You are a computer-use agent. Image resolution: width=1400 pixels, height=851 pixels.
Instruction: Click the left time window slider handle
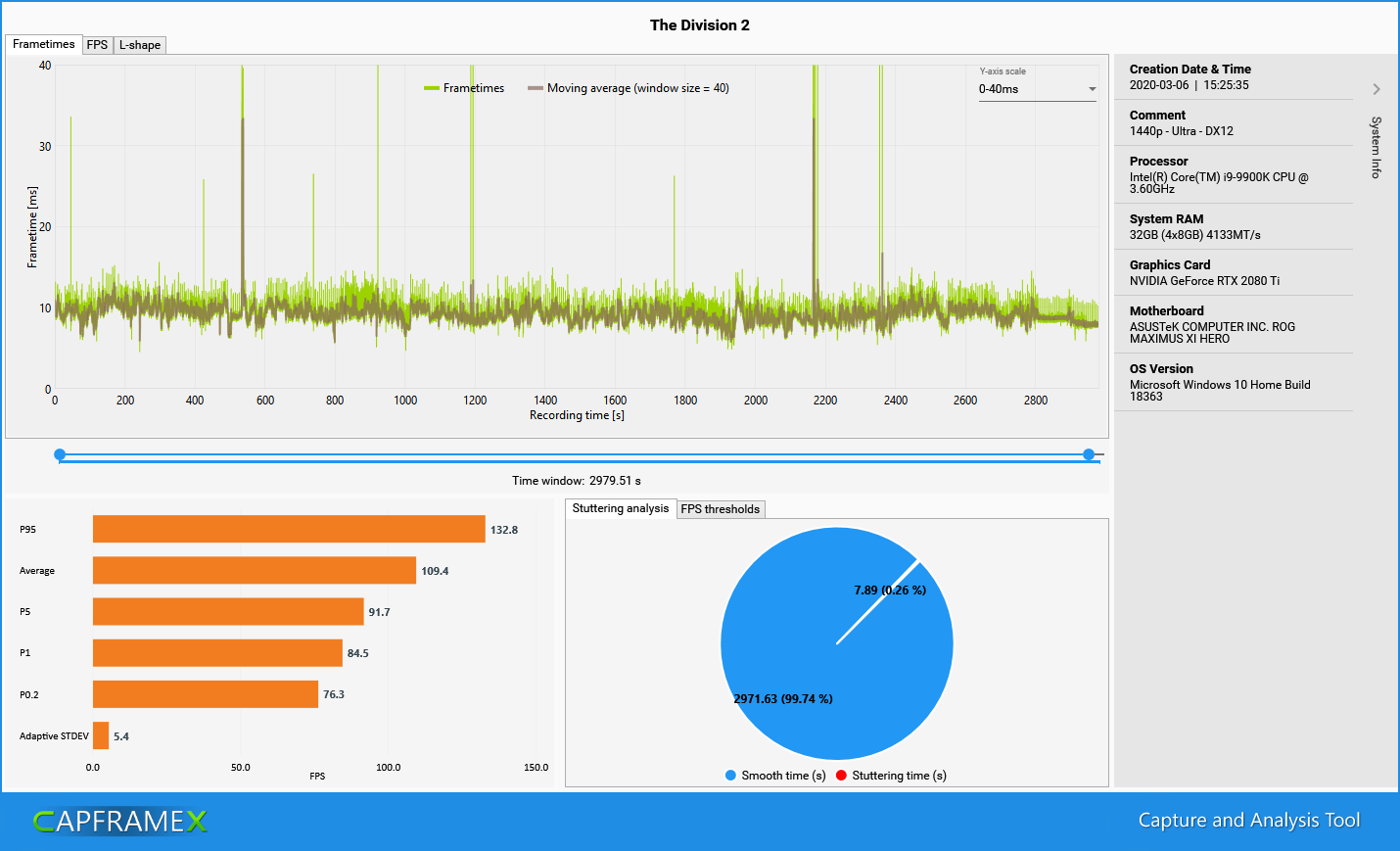point(60,454)
